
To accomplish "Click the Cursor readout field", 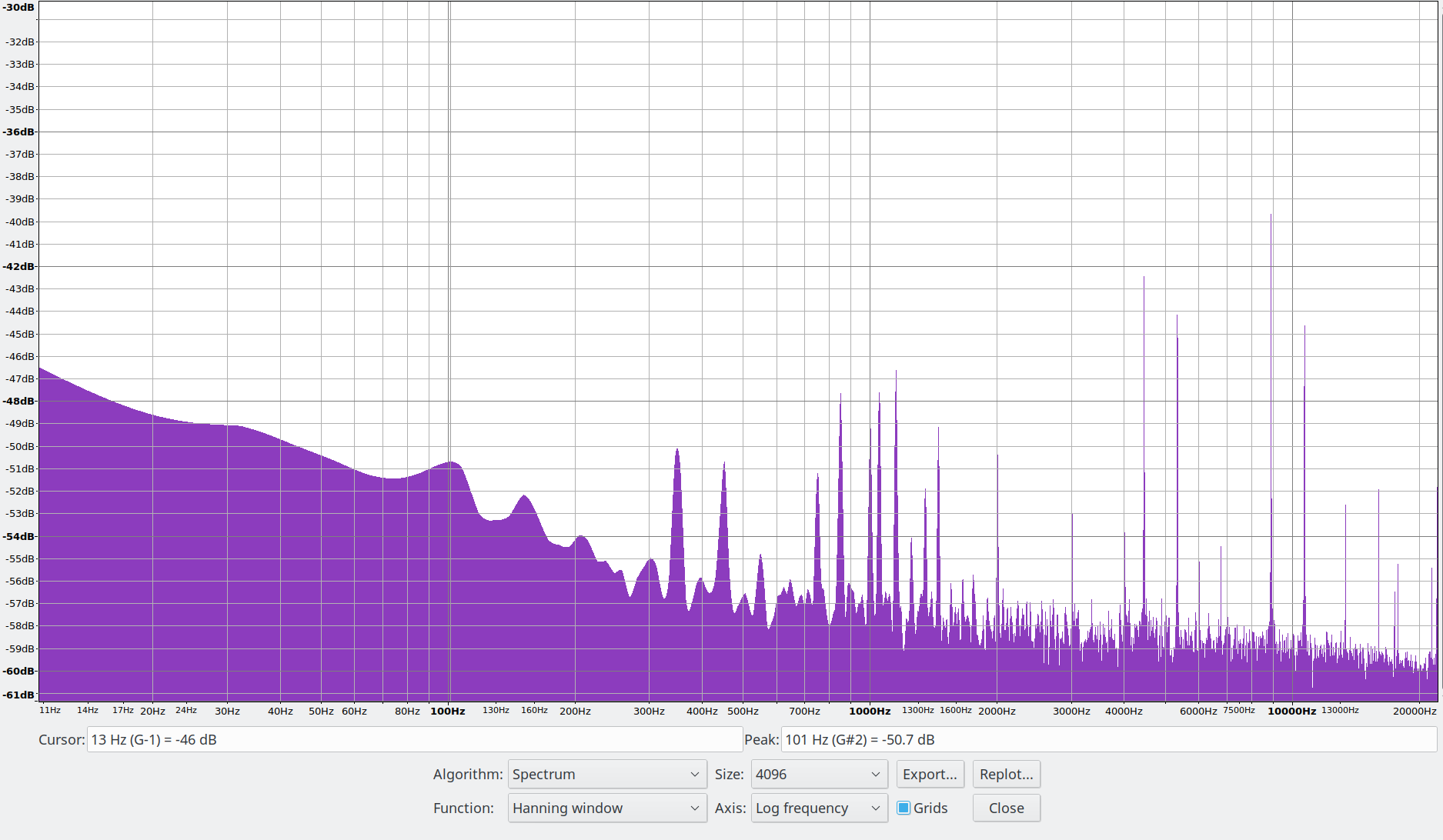I will (x=414, y=739).
